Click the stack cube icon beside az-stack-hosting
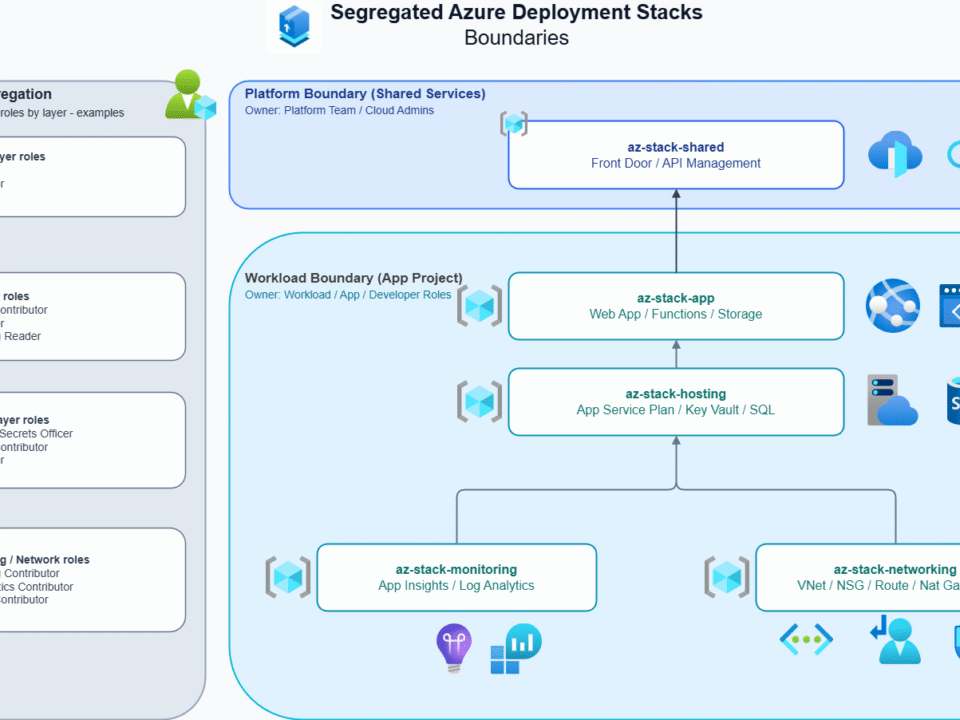Screen dimensions: 960x720 point(480,401)
